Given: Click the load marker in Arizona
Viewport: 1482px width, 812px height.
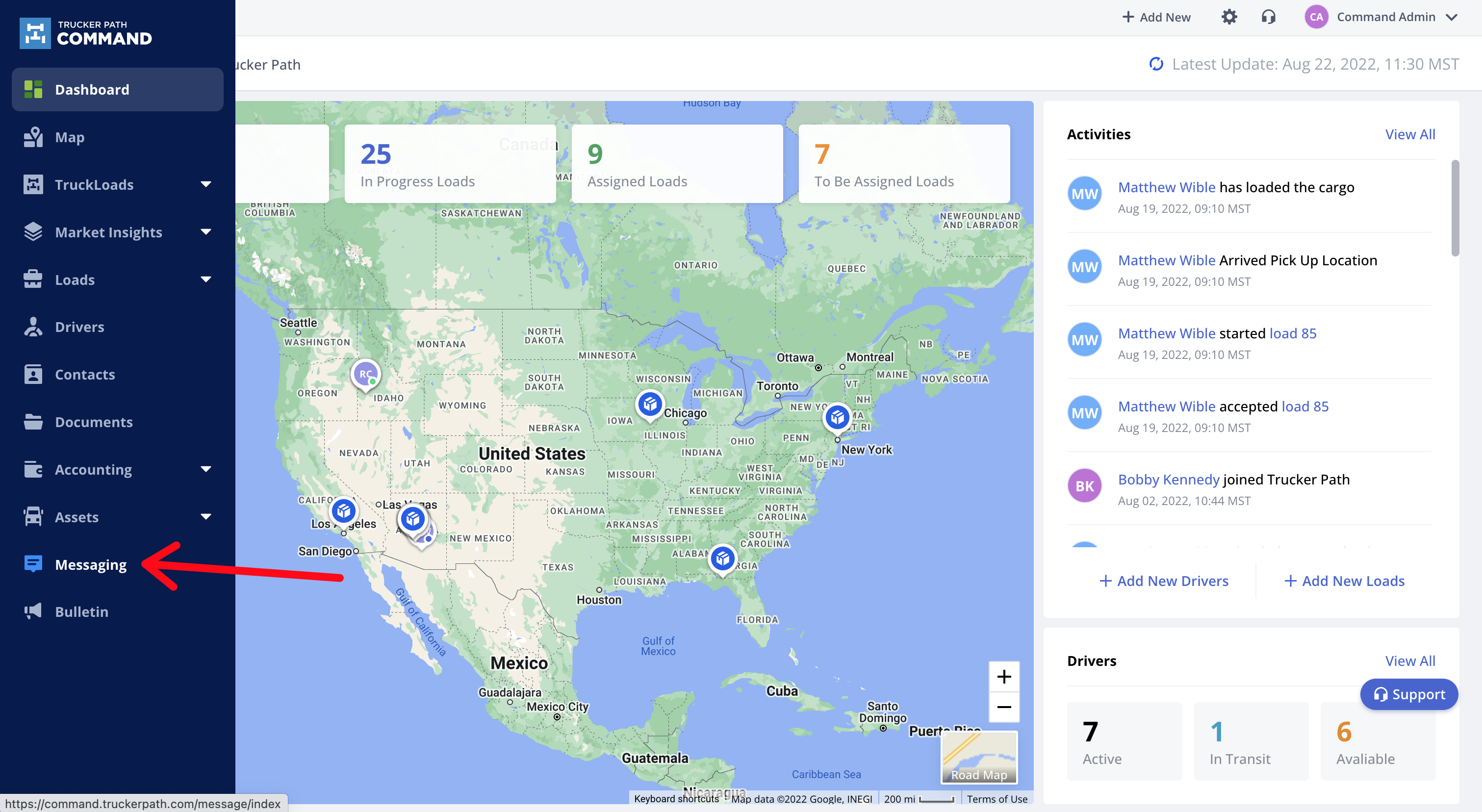Looking at the screenshot, I should (413, 520).
